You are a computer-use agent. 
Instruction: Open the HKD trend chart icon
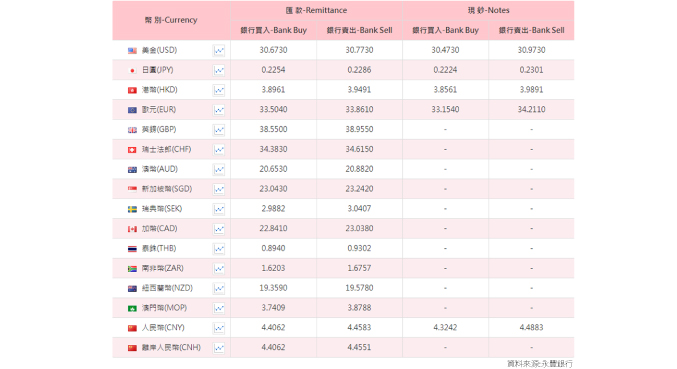coord(219,90)
